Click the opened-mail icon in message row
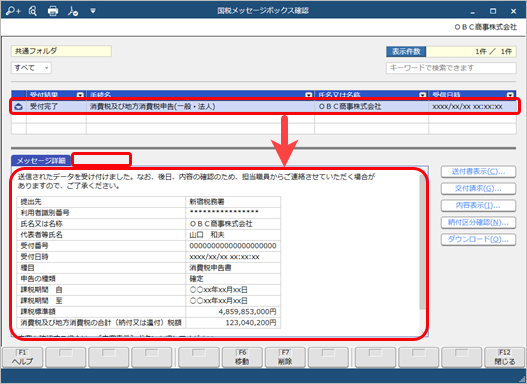Image resolution: width=527 pixels, height=384 pixels. pos(18,107)
